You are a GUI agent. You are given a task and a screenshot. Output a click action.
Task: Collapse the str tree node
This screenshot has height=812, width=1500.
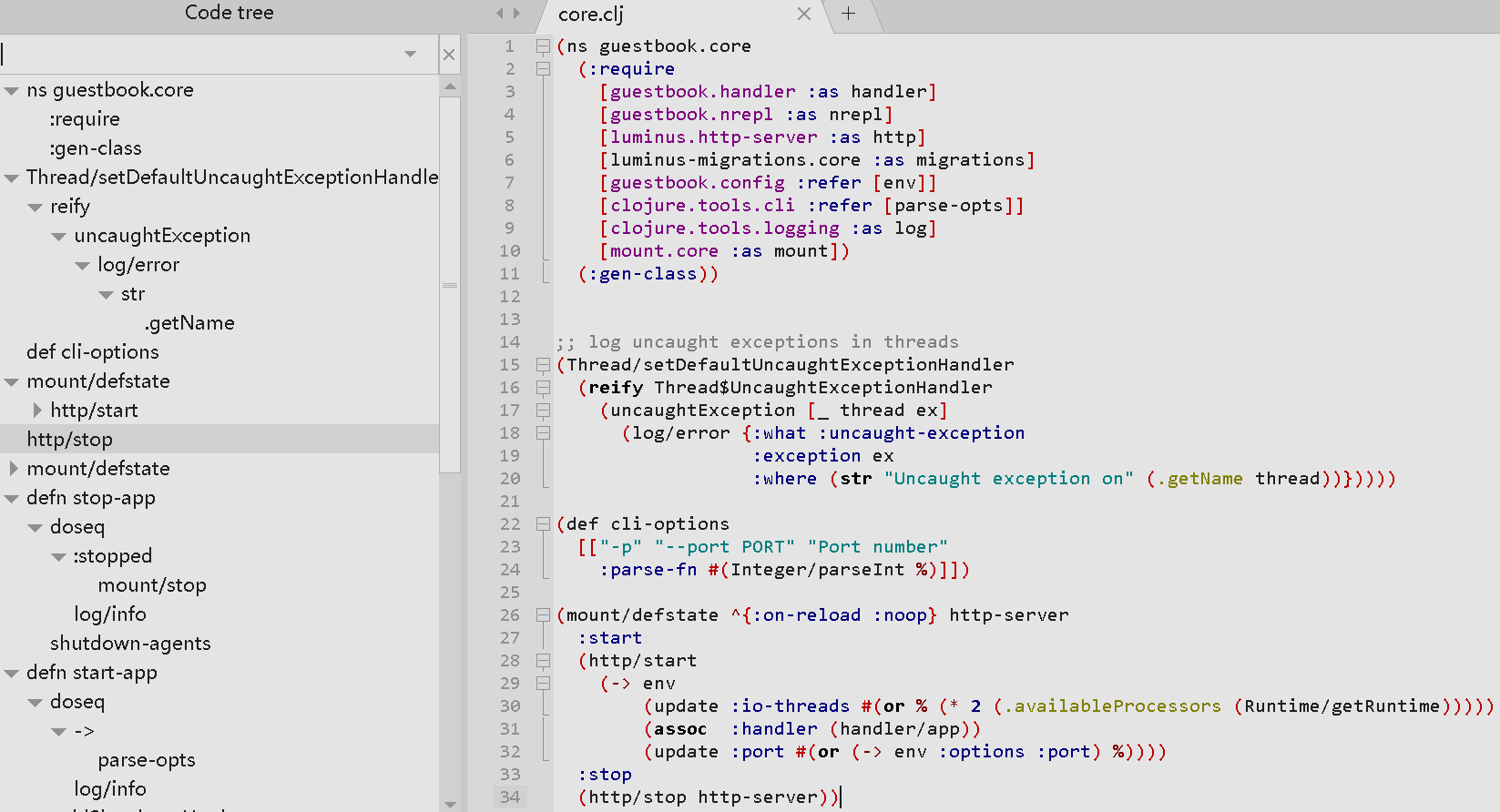107,295
